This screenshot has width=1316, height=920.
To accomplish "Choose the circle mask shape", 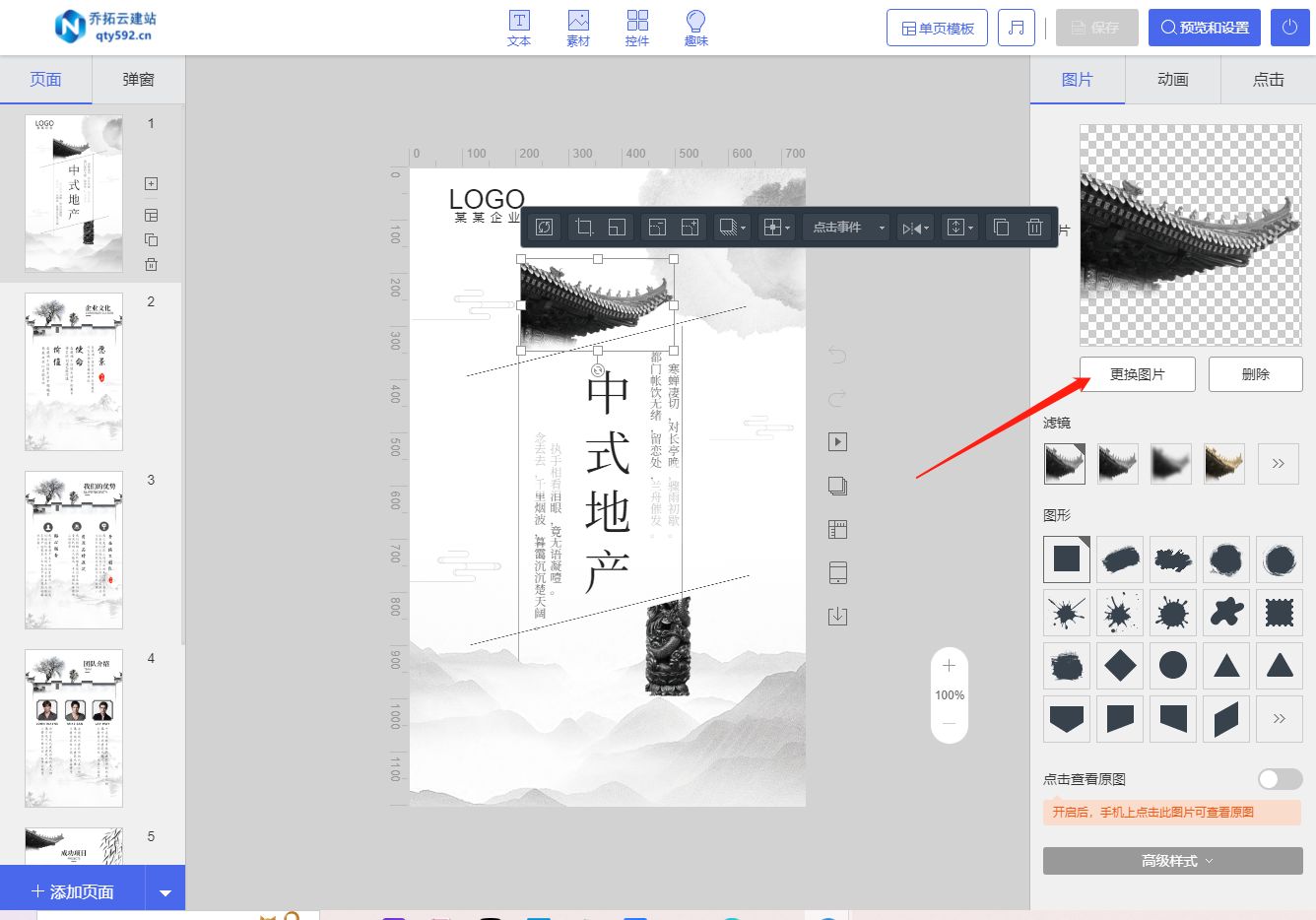I will [1173, 666].
